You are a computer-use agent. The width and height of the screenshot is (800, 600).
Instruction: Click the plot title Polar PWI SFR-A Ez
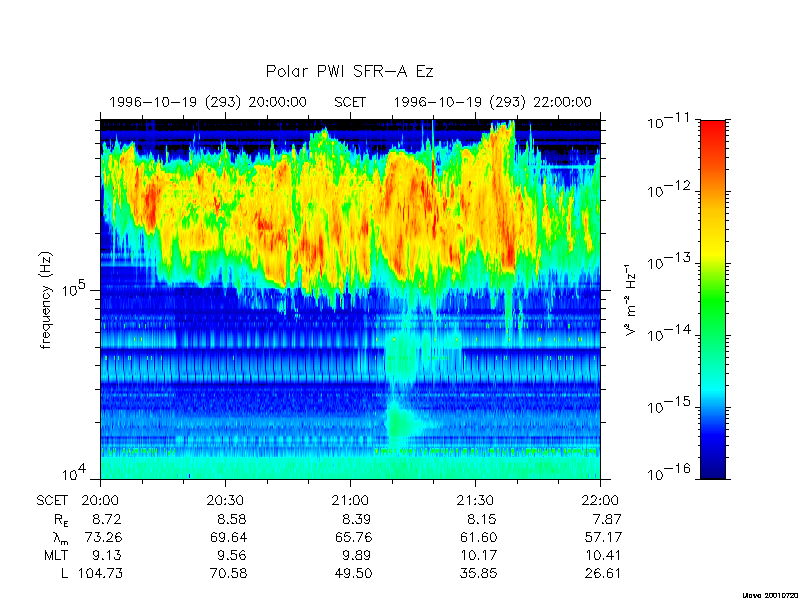(349, 72)
